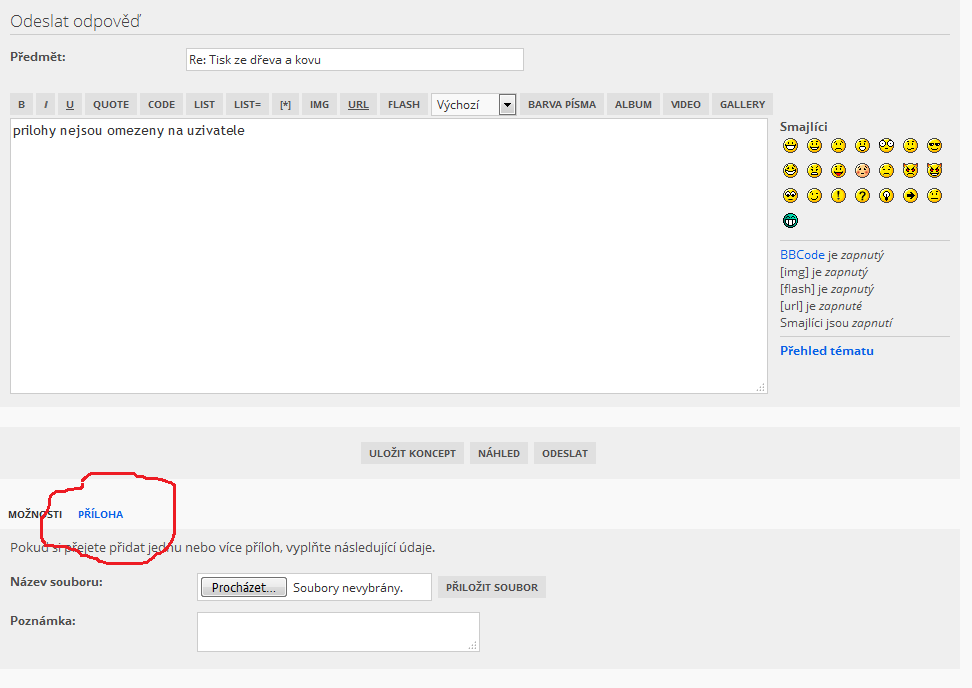Viewport: 972px width, 688px height.
Task: Click Procházet to browse for a file
Action: pos(244,587)
